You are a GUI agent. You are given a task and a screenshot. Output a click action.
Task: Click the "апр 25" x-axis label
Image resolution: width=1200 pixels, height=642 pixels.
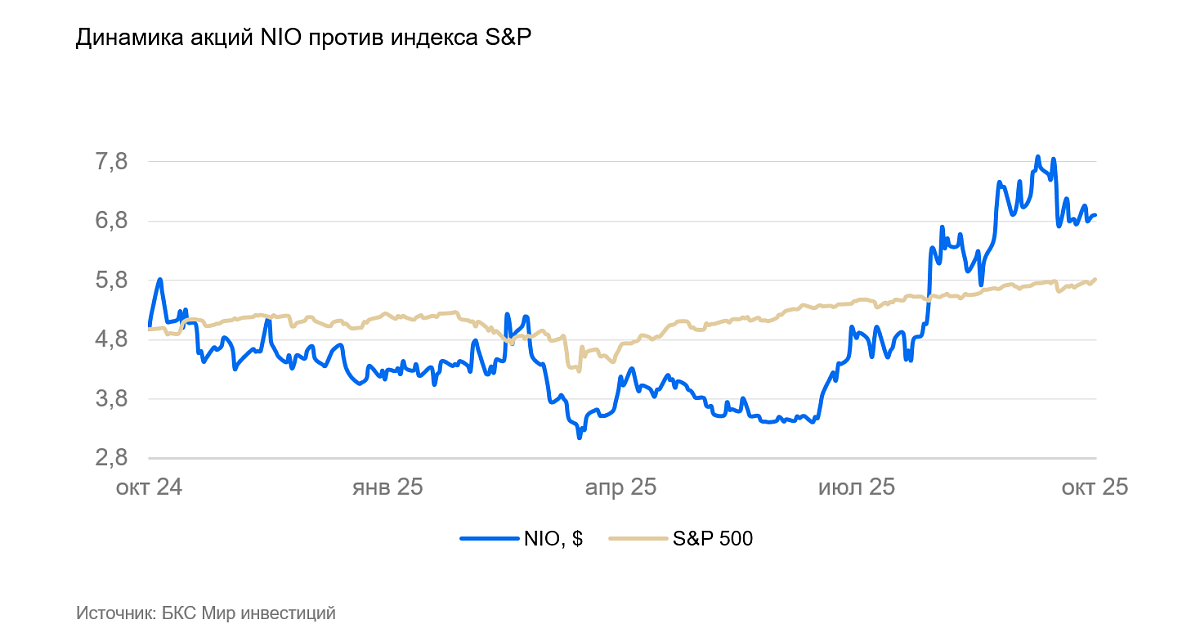[x=621, y=487]
